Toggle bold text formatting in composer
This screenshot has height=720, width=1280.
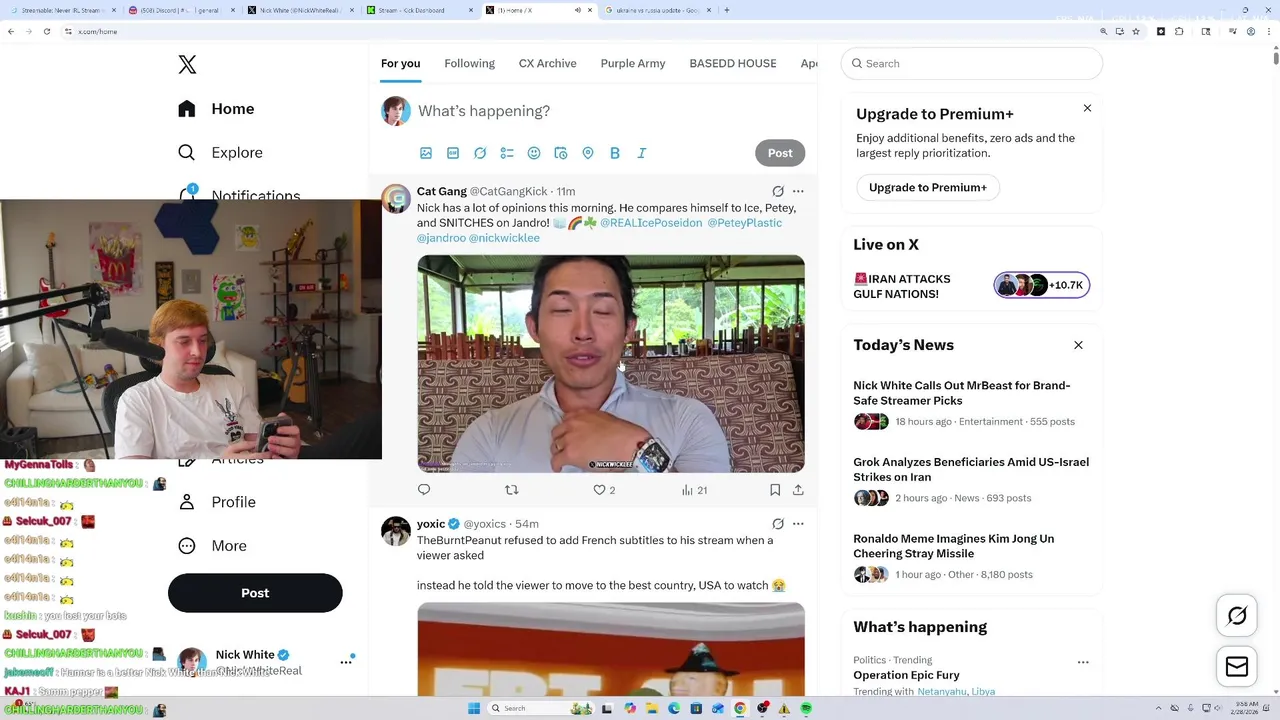click(x=615, y=153)
